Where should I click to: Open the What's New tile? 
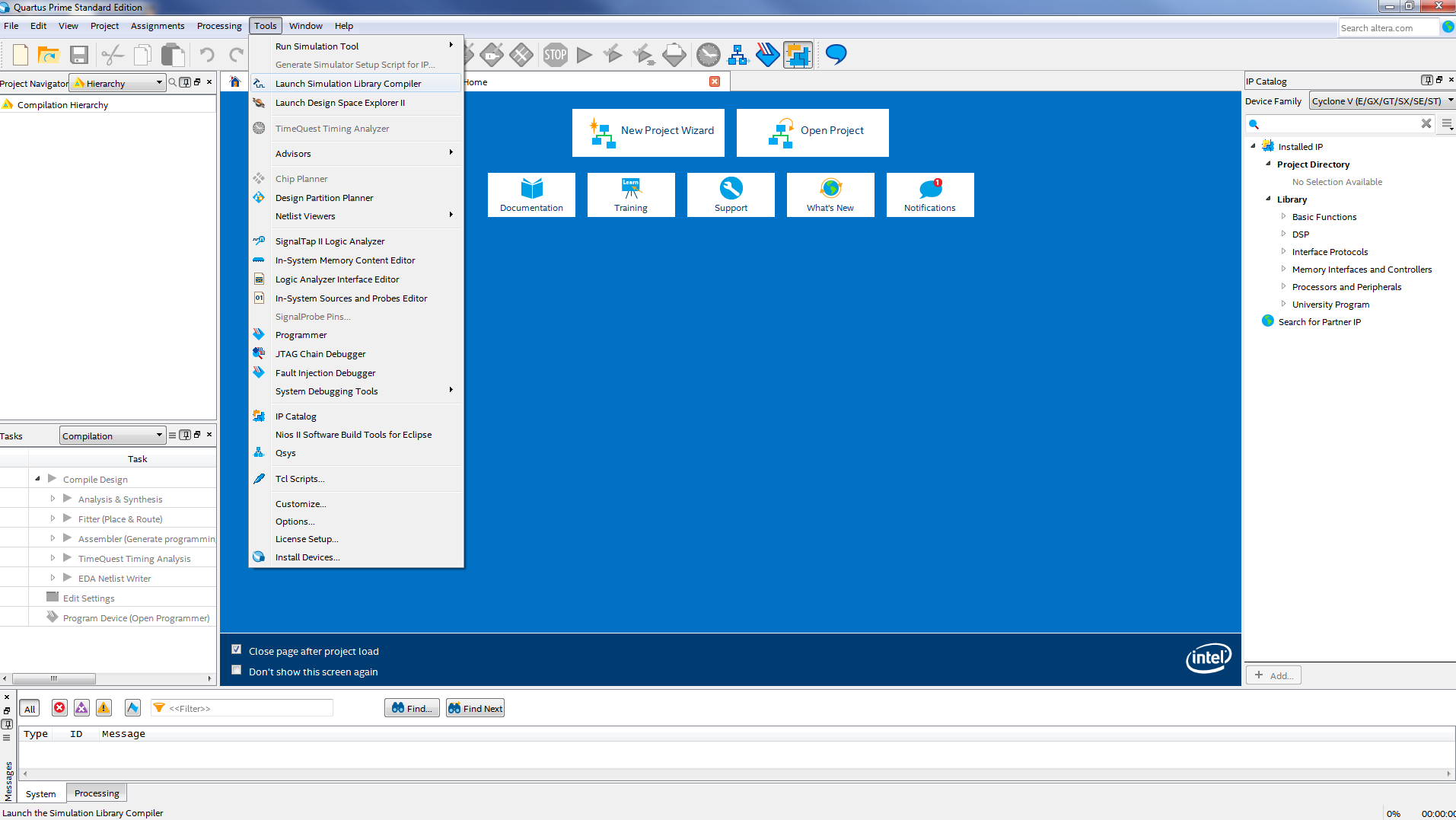coord(830,195)
